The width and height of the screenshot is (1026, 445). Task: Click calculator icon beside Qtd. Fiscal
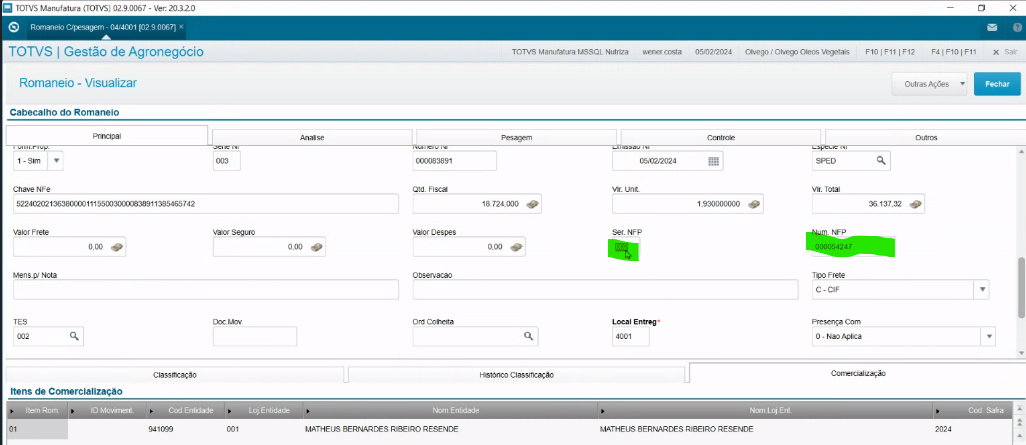click(533, 204)
